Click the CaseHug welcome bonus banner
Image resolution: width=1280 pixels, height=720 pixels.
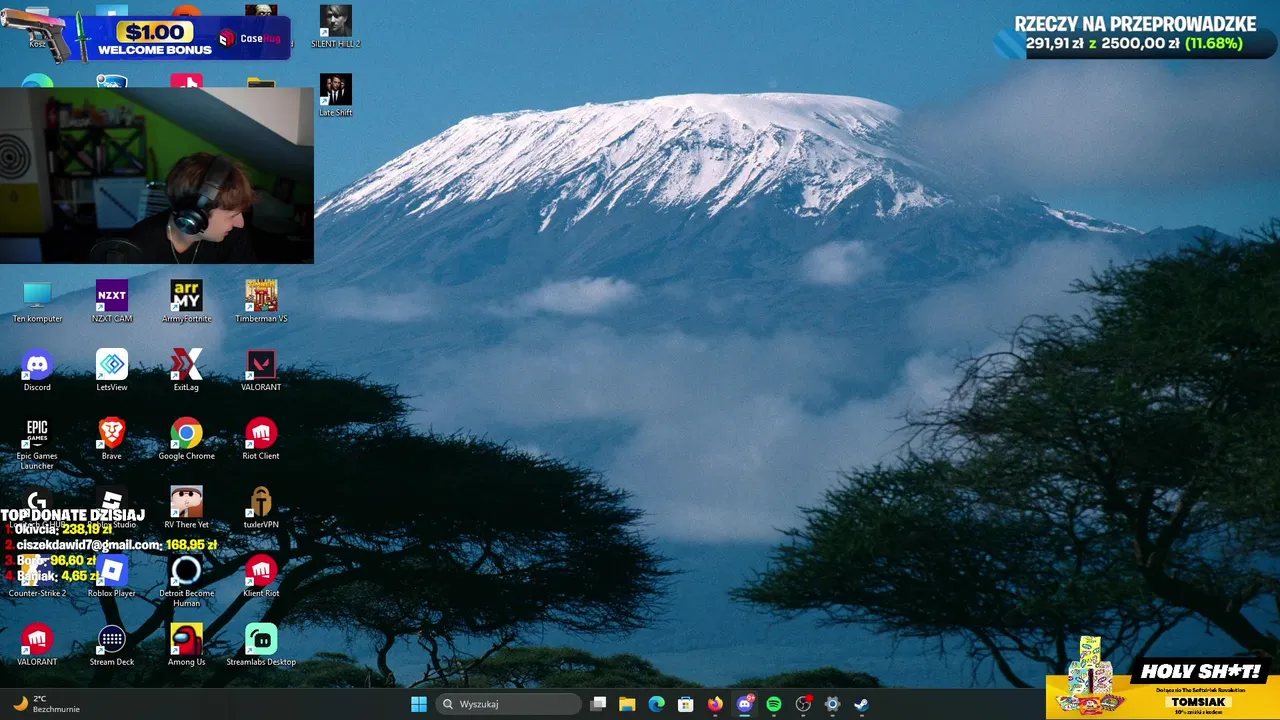pyautogui.click(x=146, y=36)
